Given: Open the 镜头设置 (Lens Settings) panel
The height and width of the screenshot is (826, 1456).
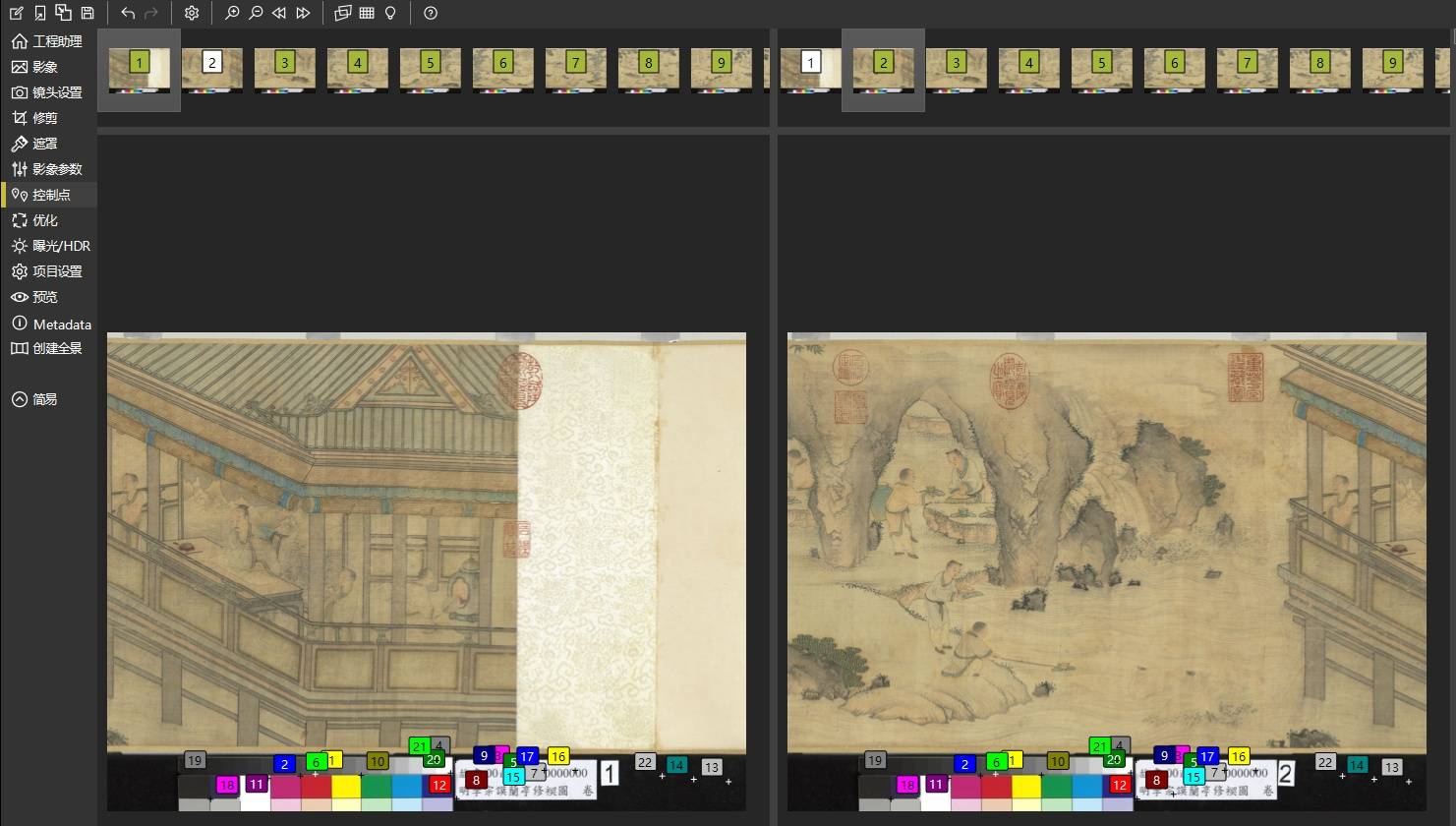Looking at the screenshot, I should [x=53, y=92].
